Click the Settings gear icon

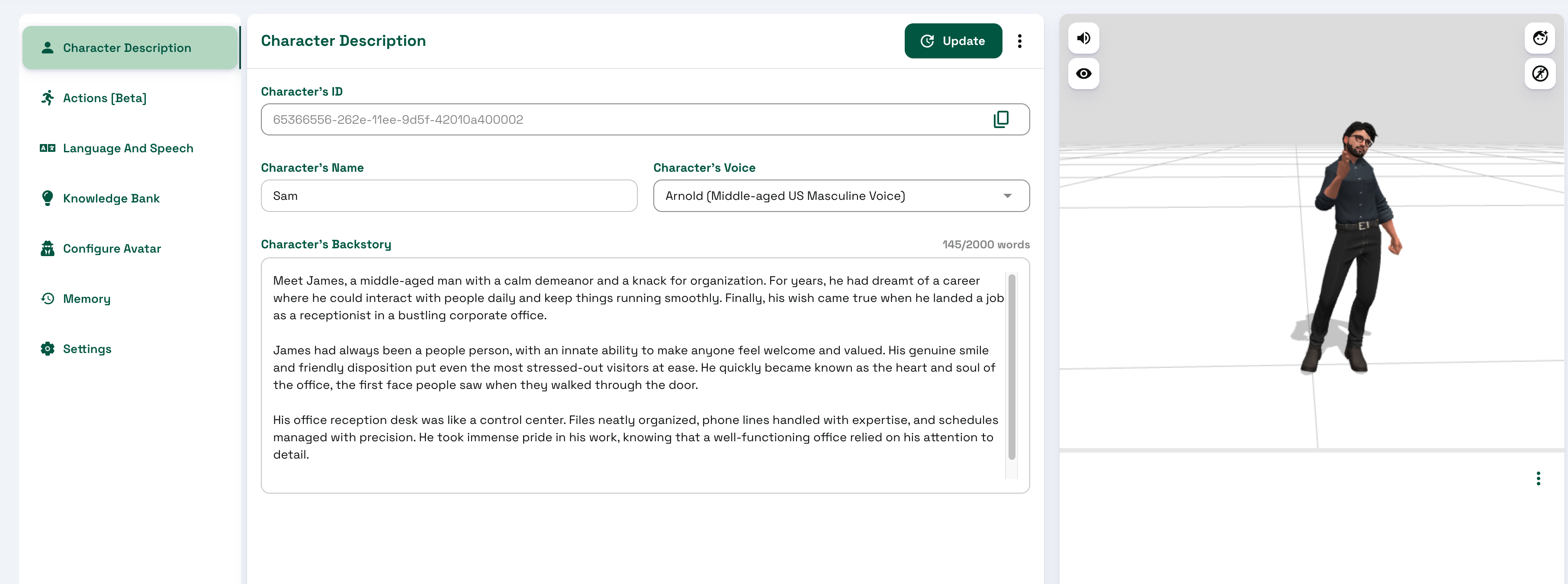coord(48,349)
